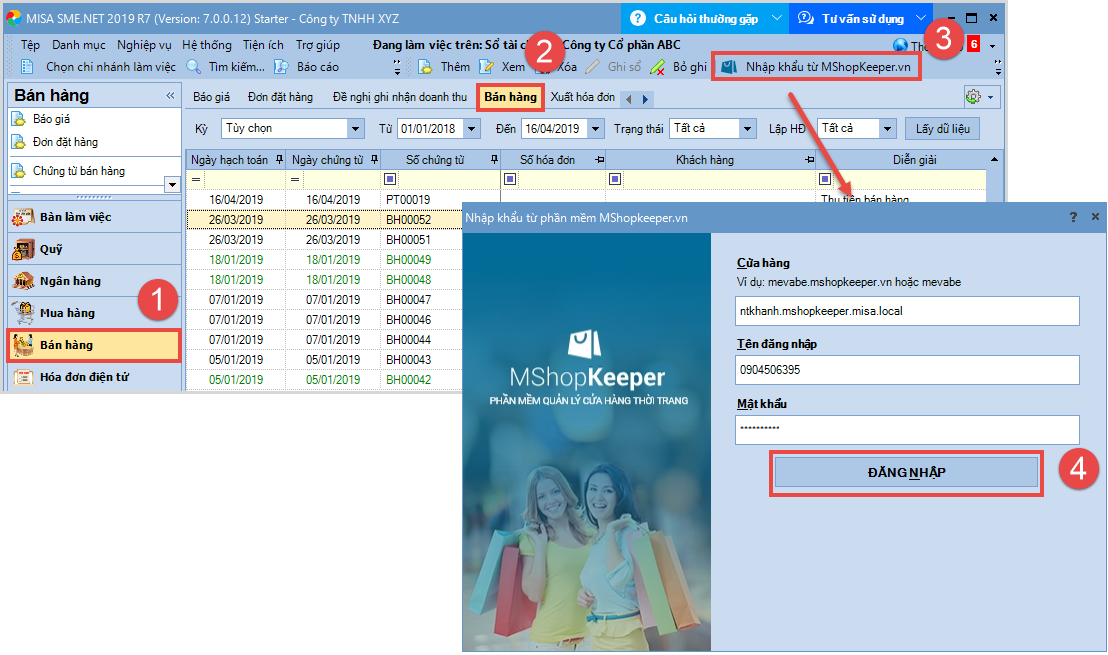Open the grid settings gear dropdown arrow
This screenshot has width=1108, height=655.
pyautogui.click(x=990, y=98)
